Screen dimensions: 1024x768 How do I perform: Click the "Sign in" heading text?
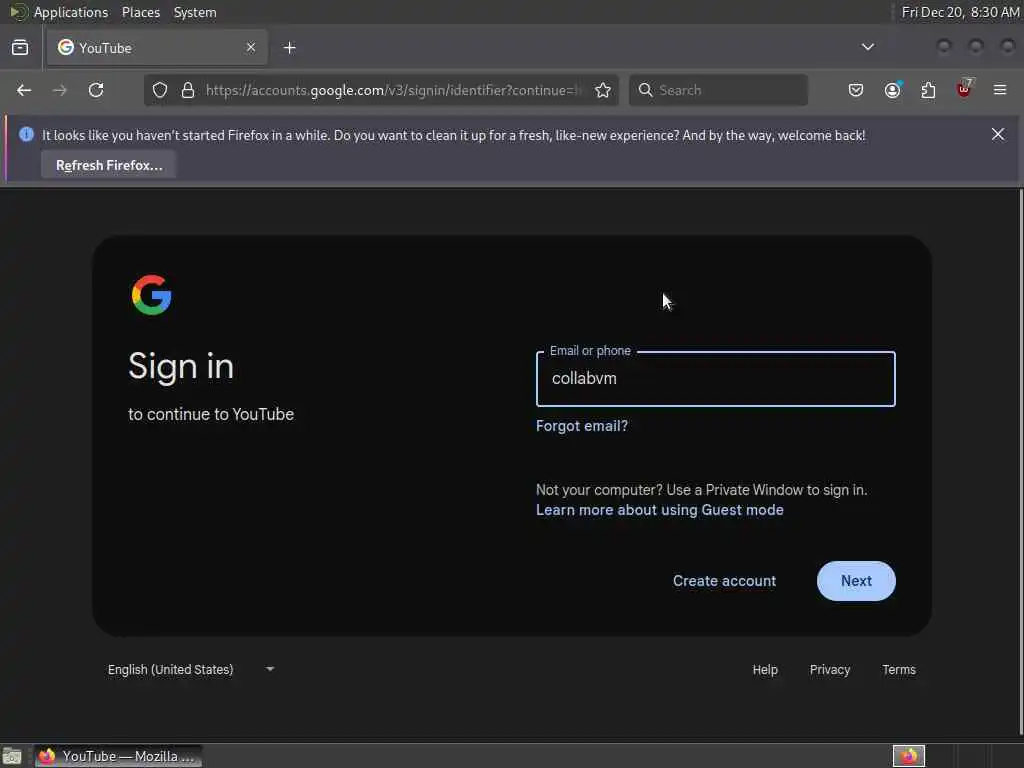point(181,366)
